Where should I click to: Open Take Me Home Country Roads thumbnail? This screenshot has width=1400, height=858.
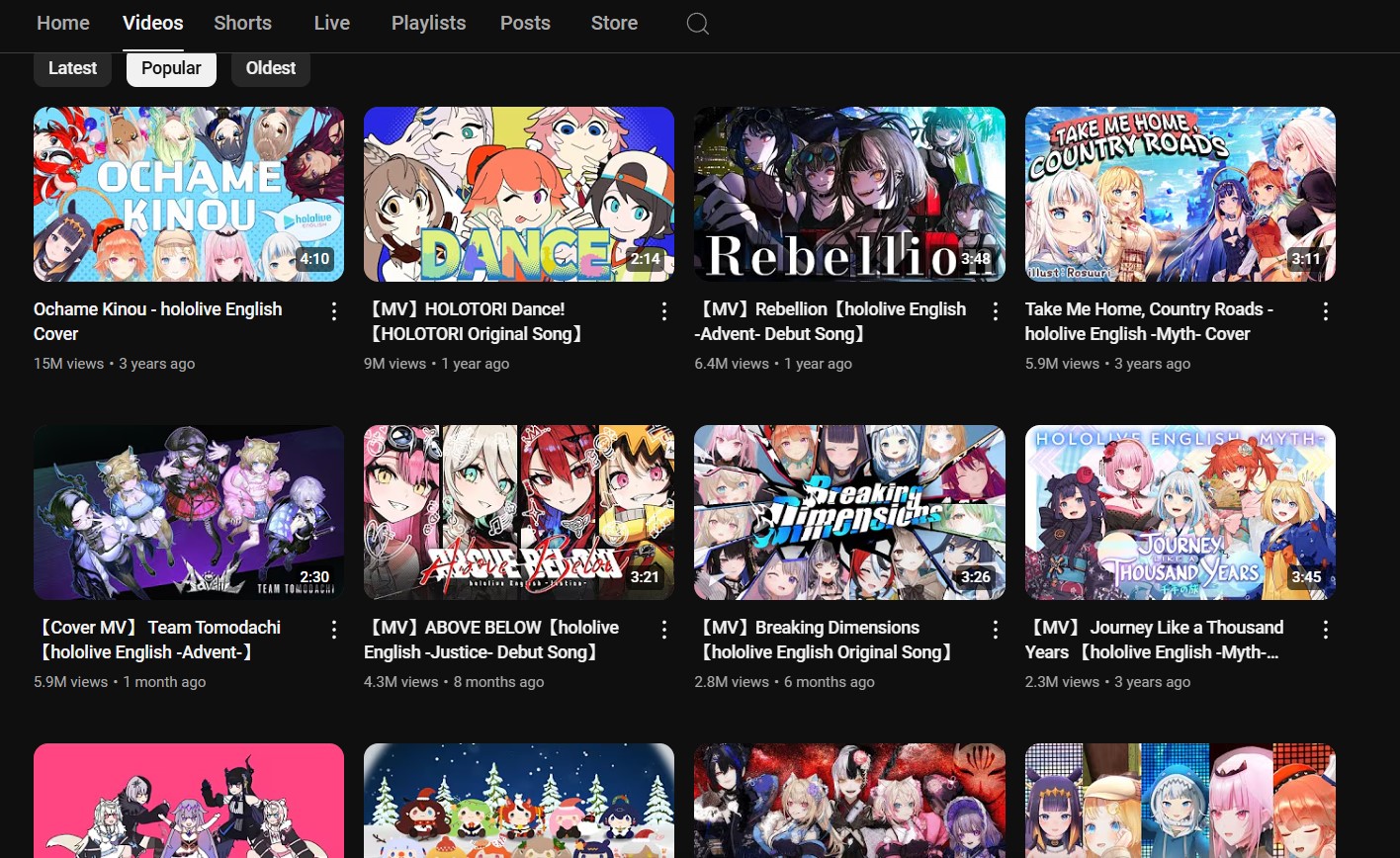click(1181, 194)
